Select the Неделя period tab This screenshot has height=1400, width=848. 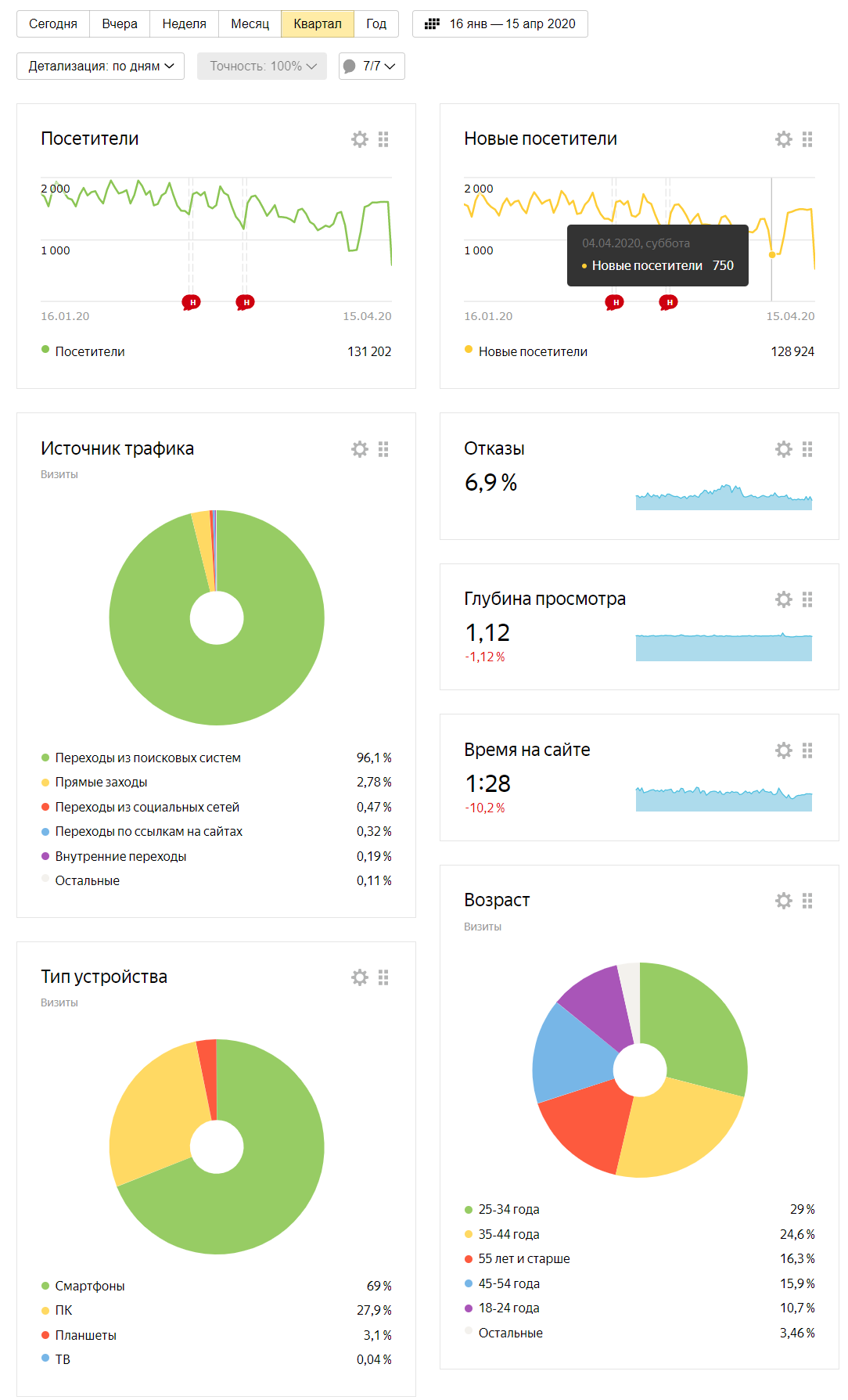point(185,24)
